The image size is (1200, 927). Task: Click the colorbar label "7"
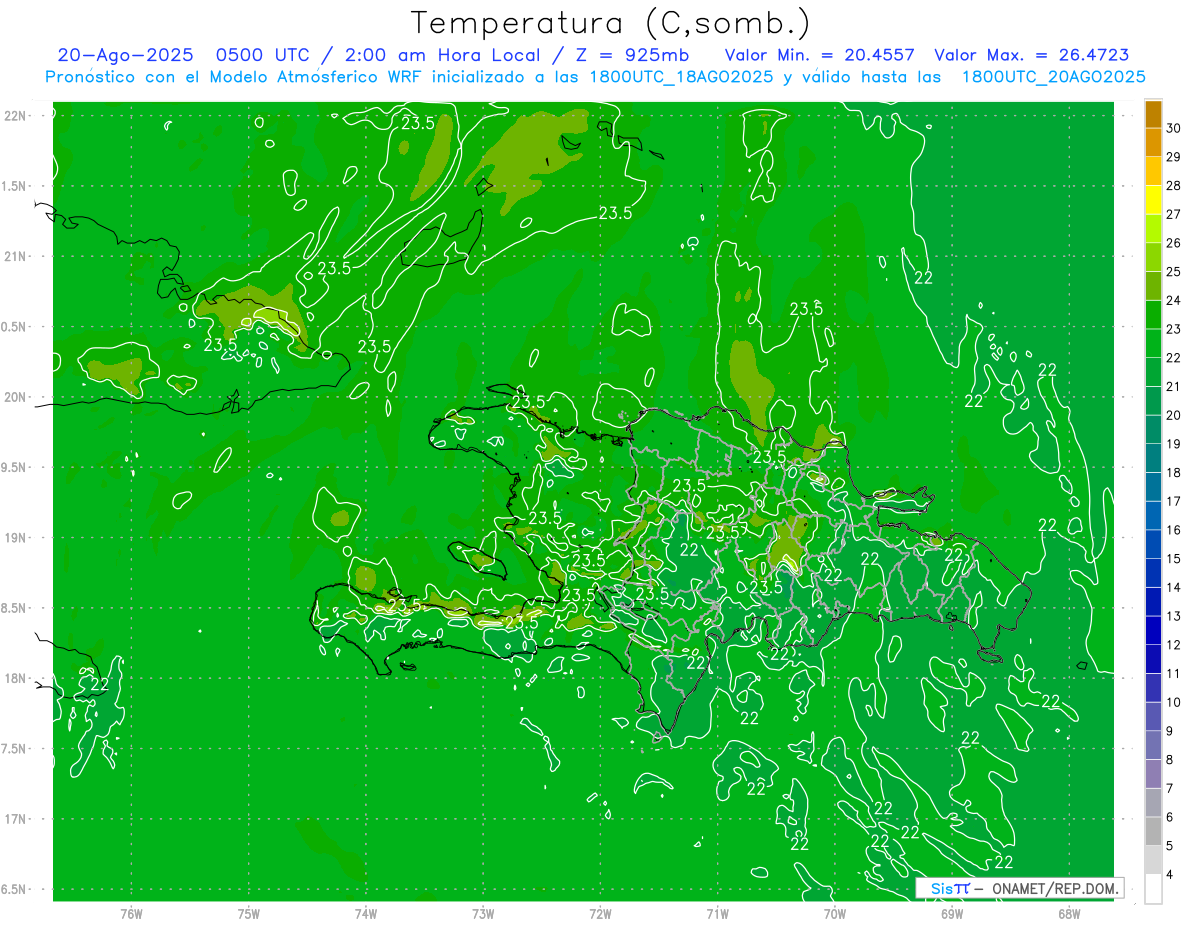pos(1170,789)
